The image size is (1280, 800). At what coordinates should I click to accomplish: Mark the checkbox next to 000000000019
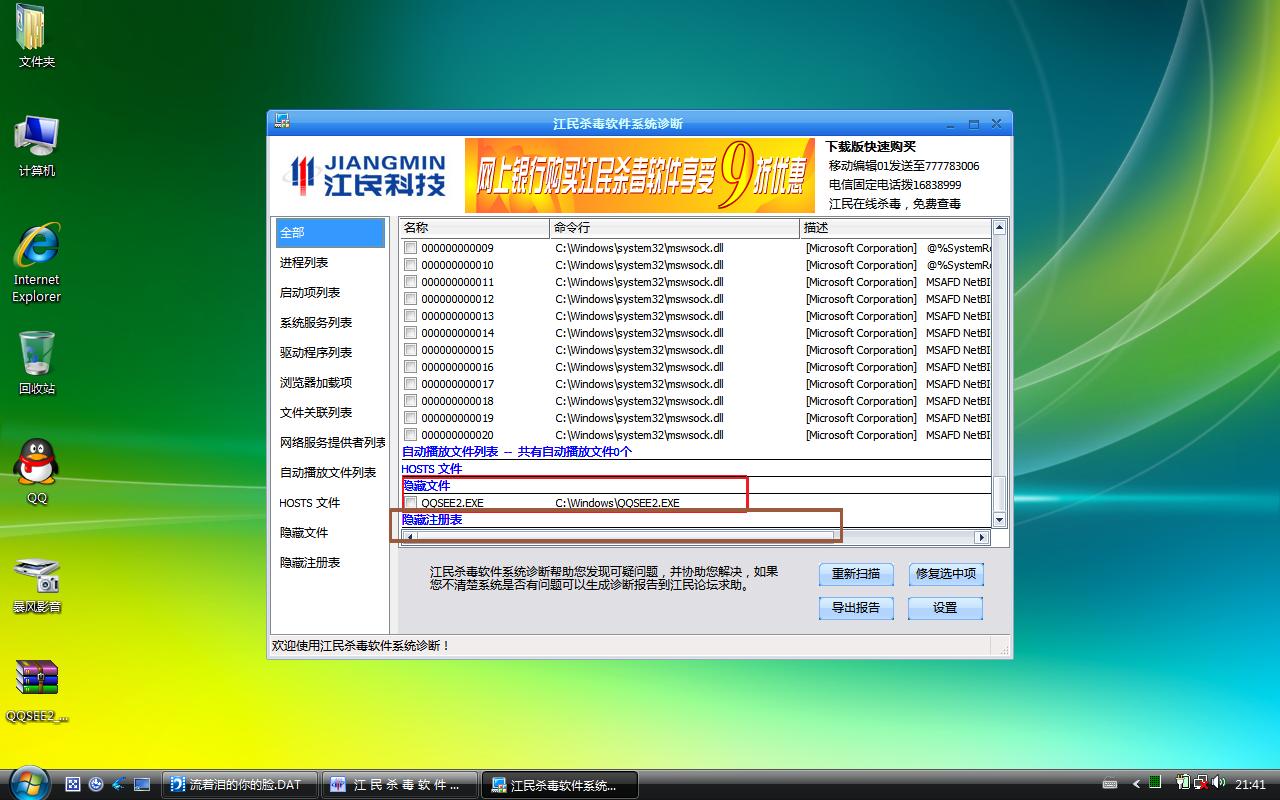click(411, 418)
